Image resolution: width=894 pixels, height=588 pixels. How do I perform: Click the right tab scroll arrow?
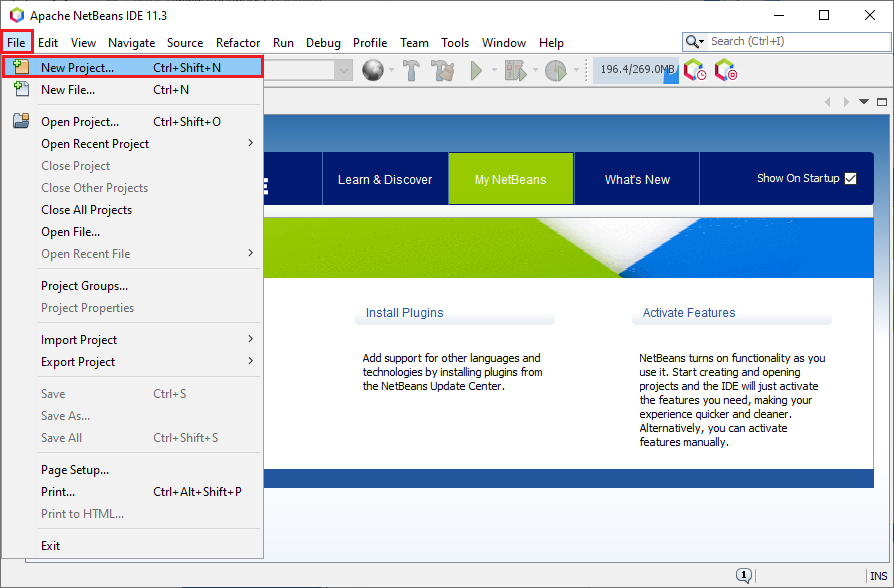846,102
